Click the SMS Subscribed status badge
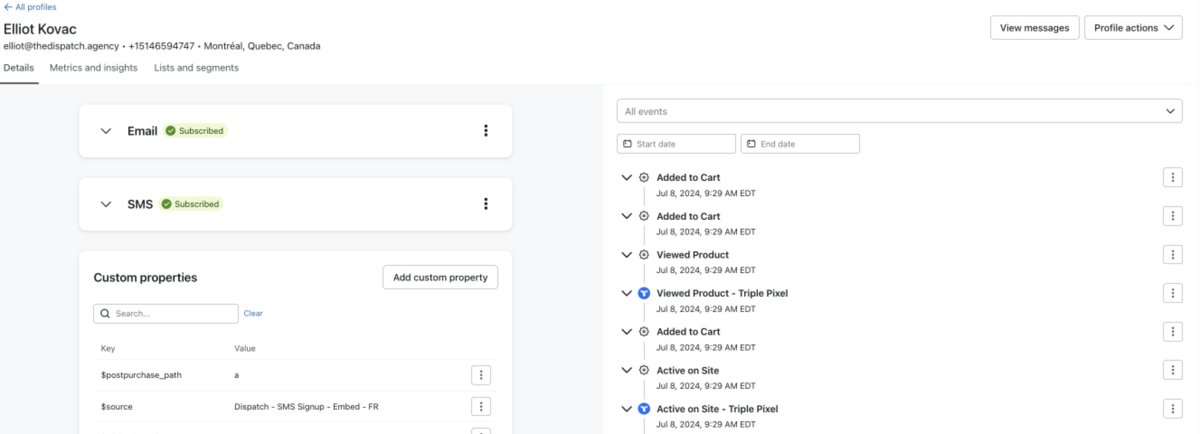Image resolution: width=1200 pixels, height=434 pixels. tap(190, 204)
